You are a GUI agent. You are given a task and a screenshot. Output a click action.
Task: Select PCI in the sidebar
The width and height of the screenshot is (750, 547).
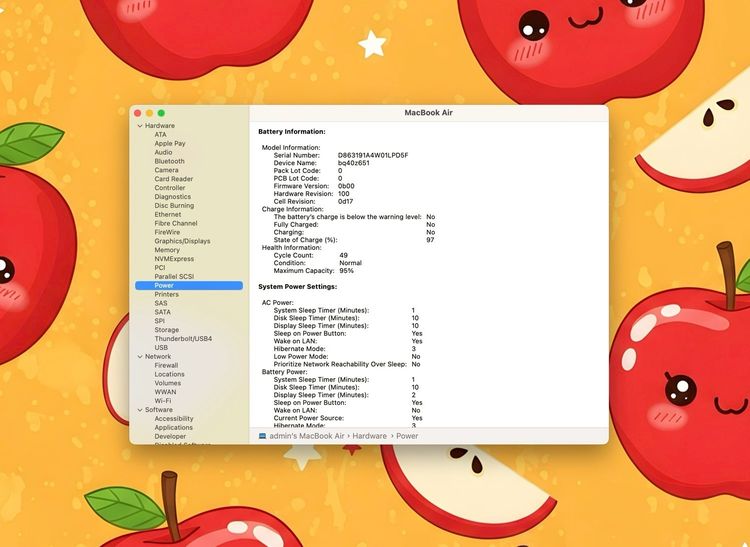pos(160,268)
